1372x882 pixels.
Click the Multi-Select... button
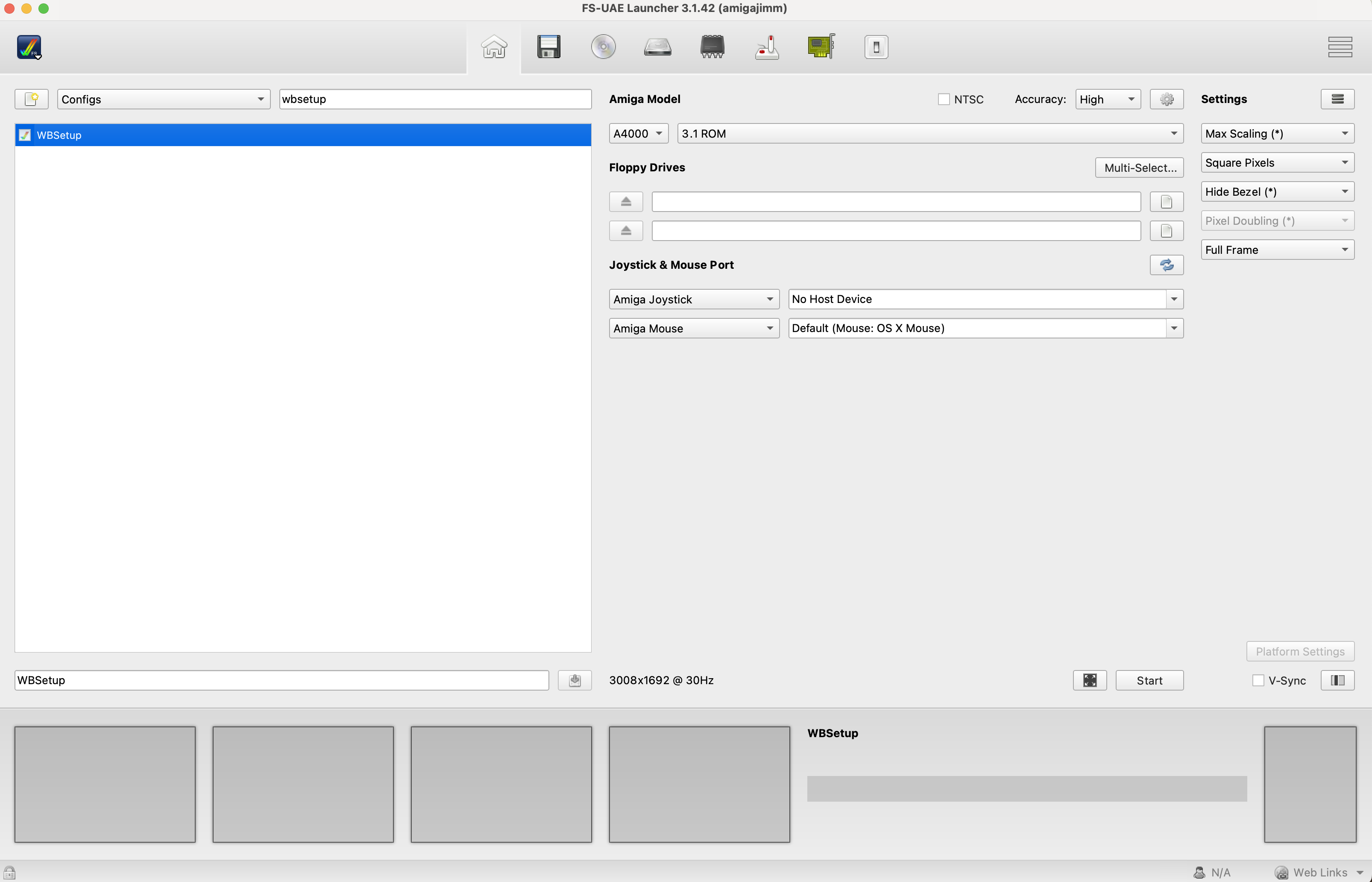pyautogui.click(x=1139, y=168)
